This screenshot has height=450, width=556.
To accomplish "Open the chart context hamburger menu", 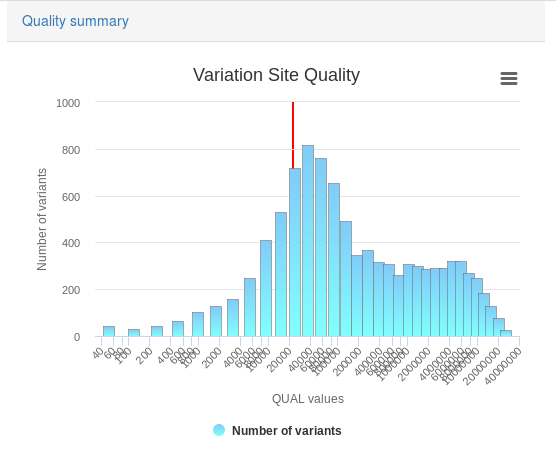I will click(x=509, y=78).
